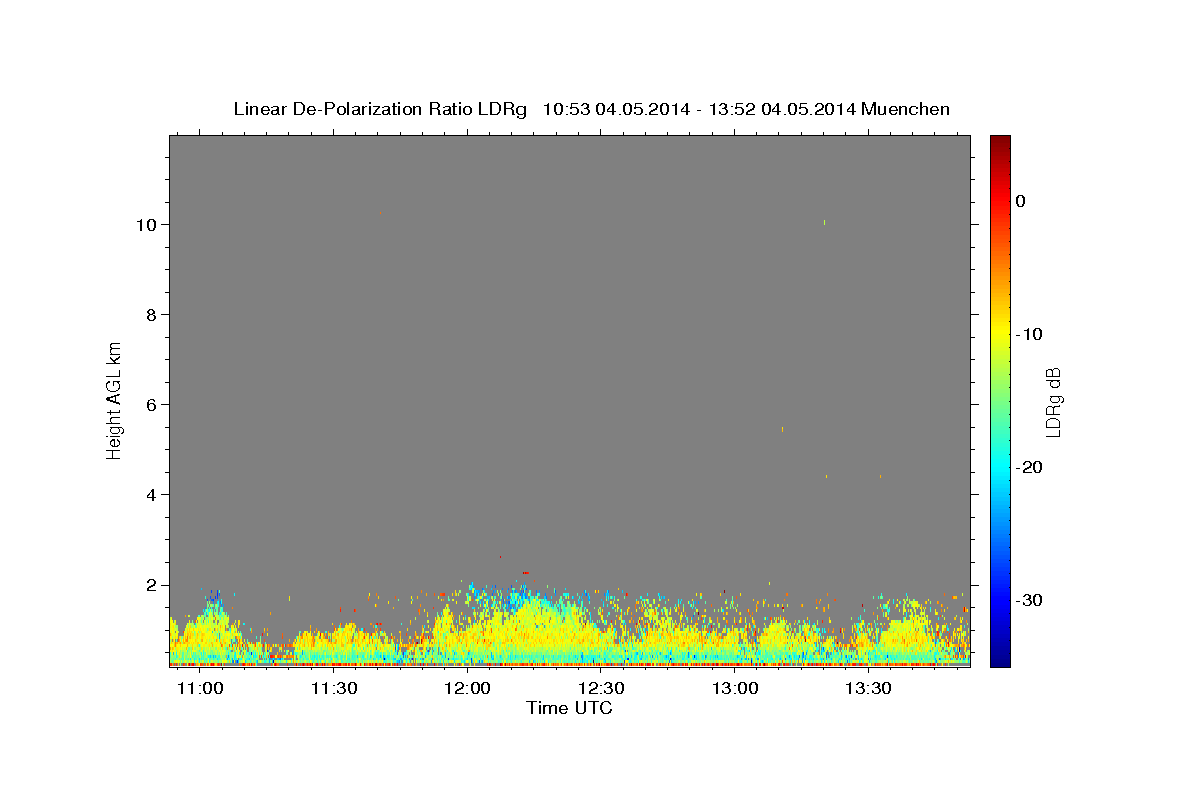
Task: Click the 13:30 time tick label
Action: (x=868, y=688)
